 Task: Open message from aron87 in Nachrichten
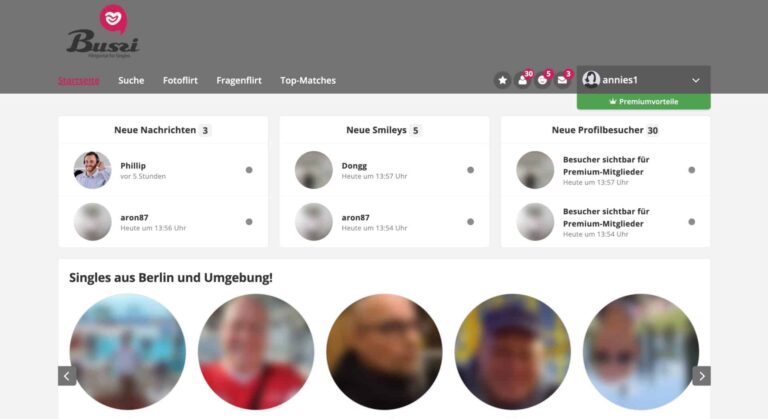click(x=163, y=222)
